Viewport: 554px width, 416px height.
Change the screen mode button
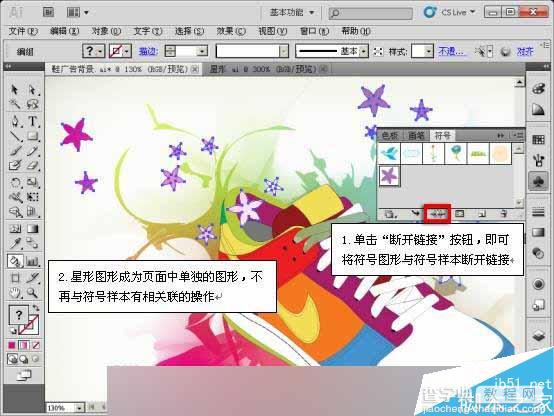(x=23, y=375)
